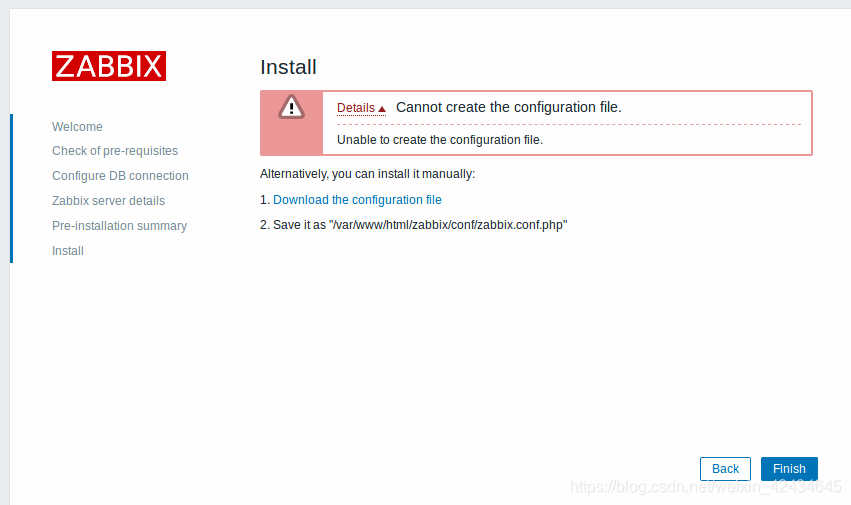Click the warning triangle icon in error box
Screen dimensions: 851x505
(x=291, y=107)
